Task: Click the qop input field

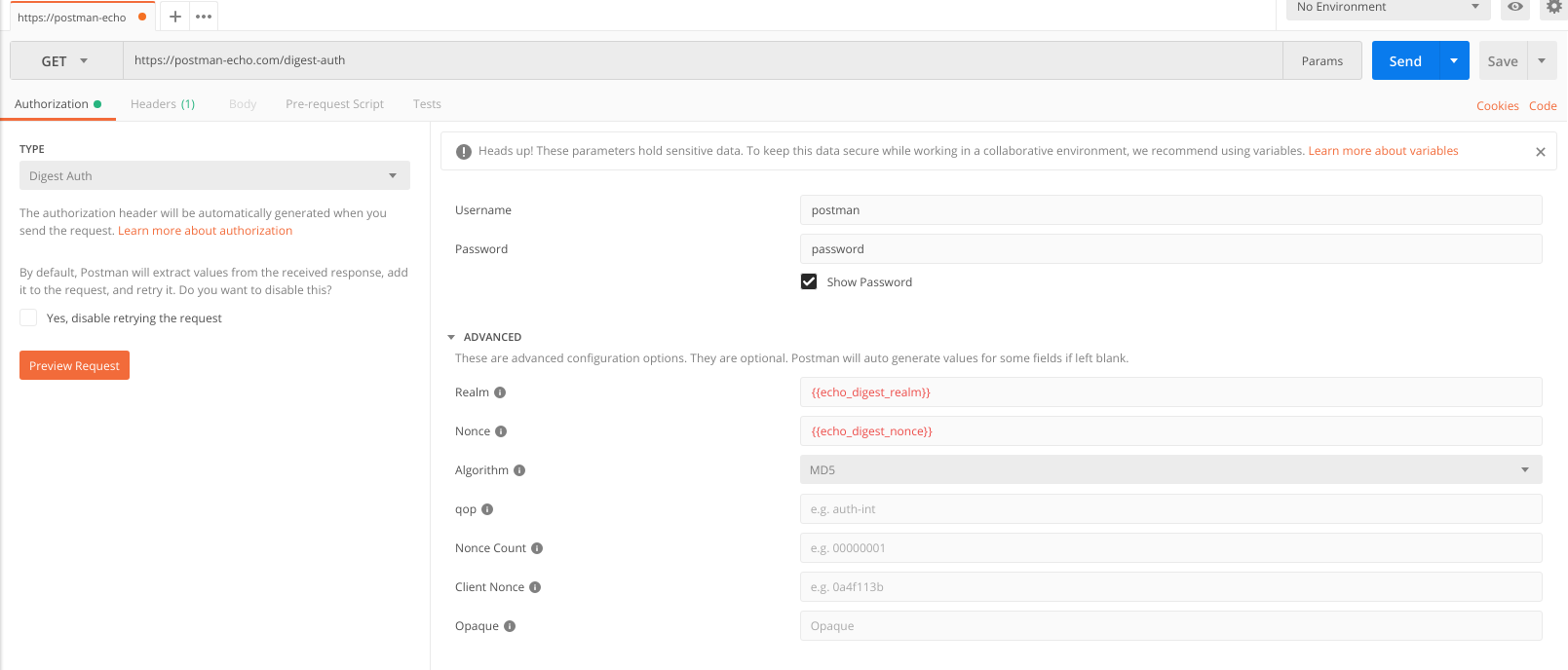Action: [1170, 508]
